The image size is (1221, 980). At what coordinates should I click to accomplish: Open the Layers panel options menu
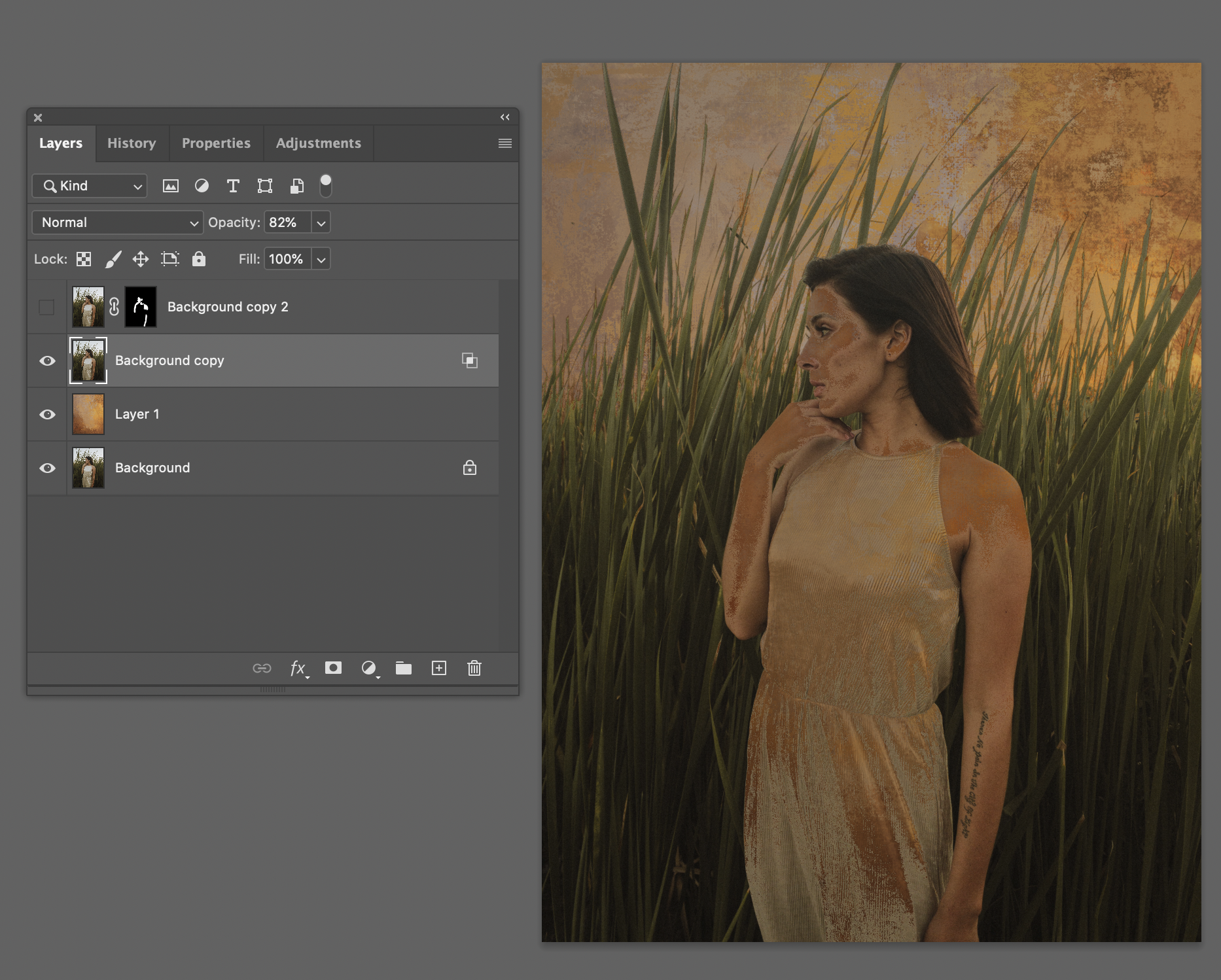504,143
